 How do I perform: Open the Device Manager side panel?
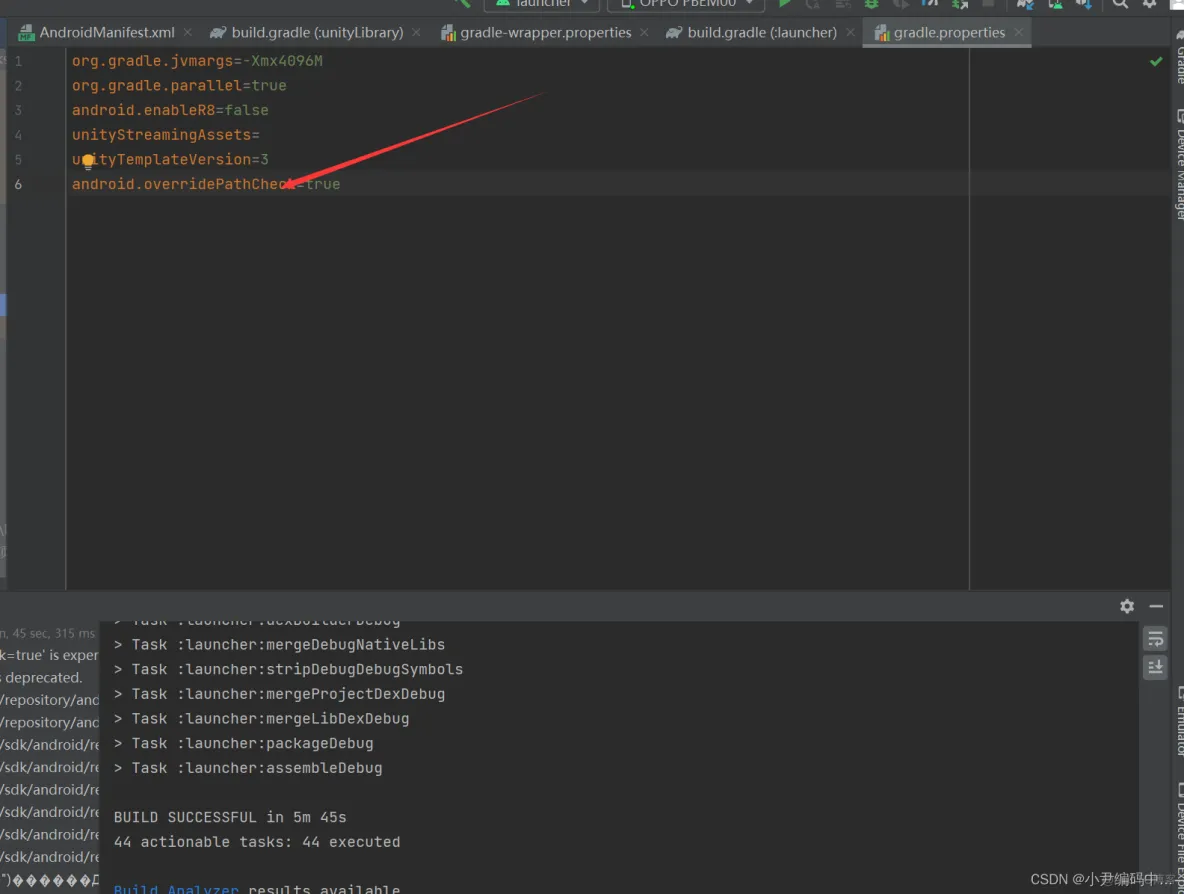[x=1179, y=165]
